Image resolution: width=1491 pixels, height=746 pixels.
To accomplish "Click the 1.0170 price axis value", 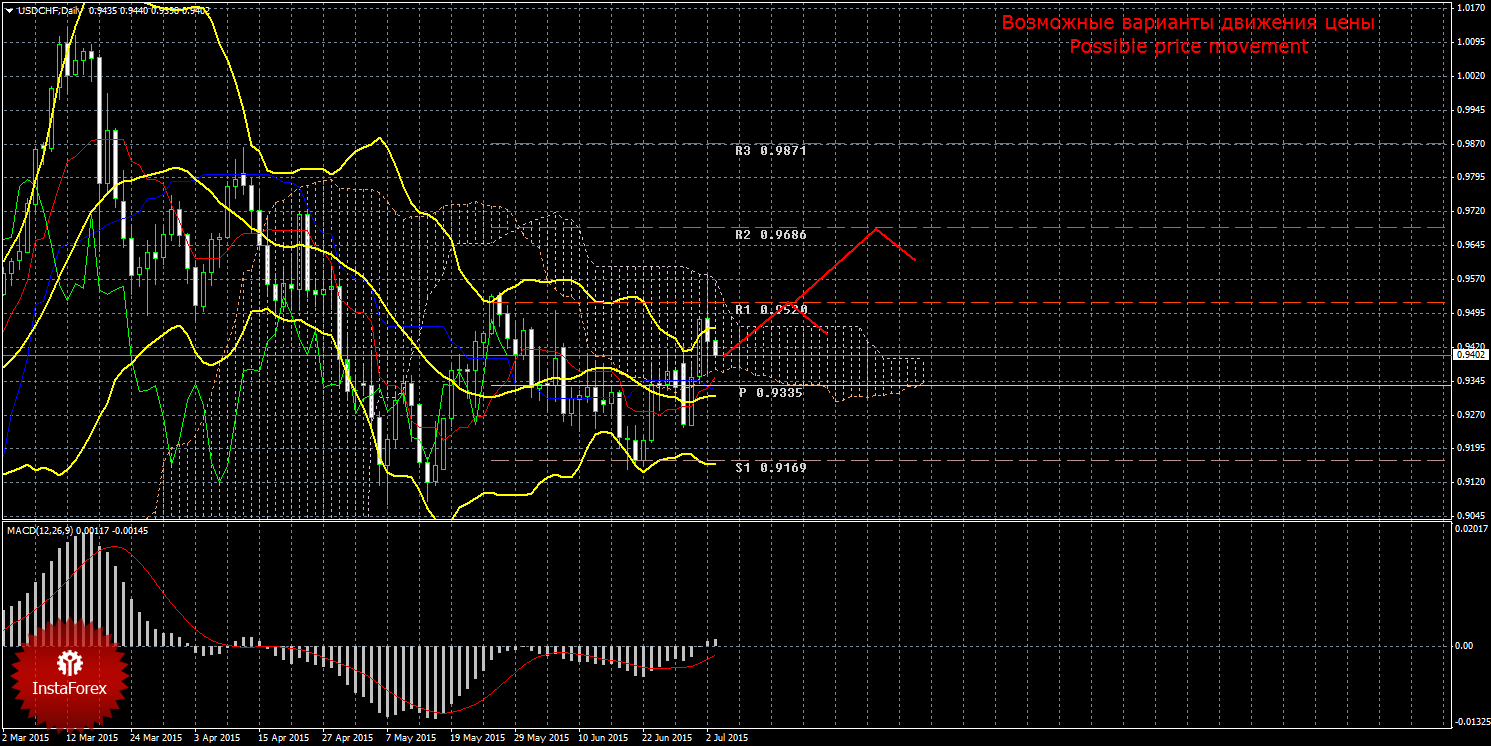I will tap(1468, 8).
